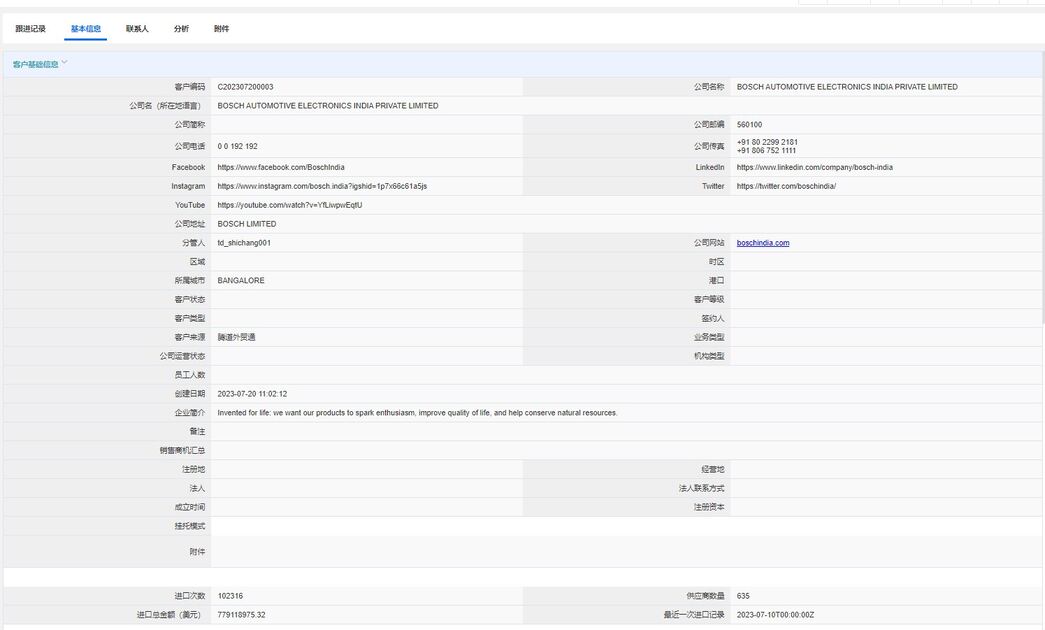Go to the 附件 tab
The width and height of the screenshot is (1045, 630).
(222, 29)
